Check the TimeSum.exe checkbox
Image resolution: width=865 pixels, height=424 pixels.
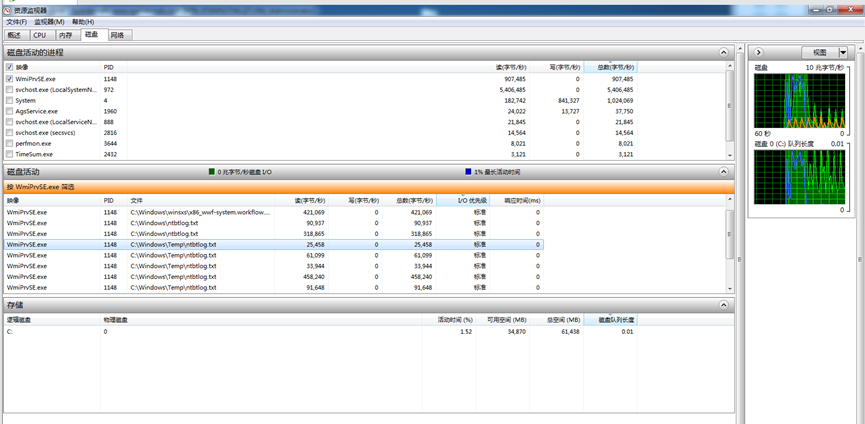9,154
